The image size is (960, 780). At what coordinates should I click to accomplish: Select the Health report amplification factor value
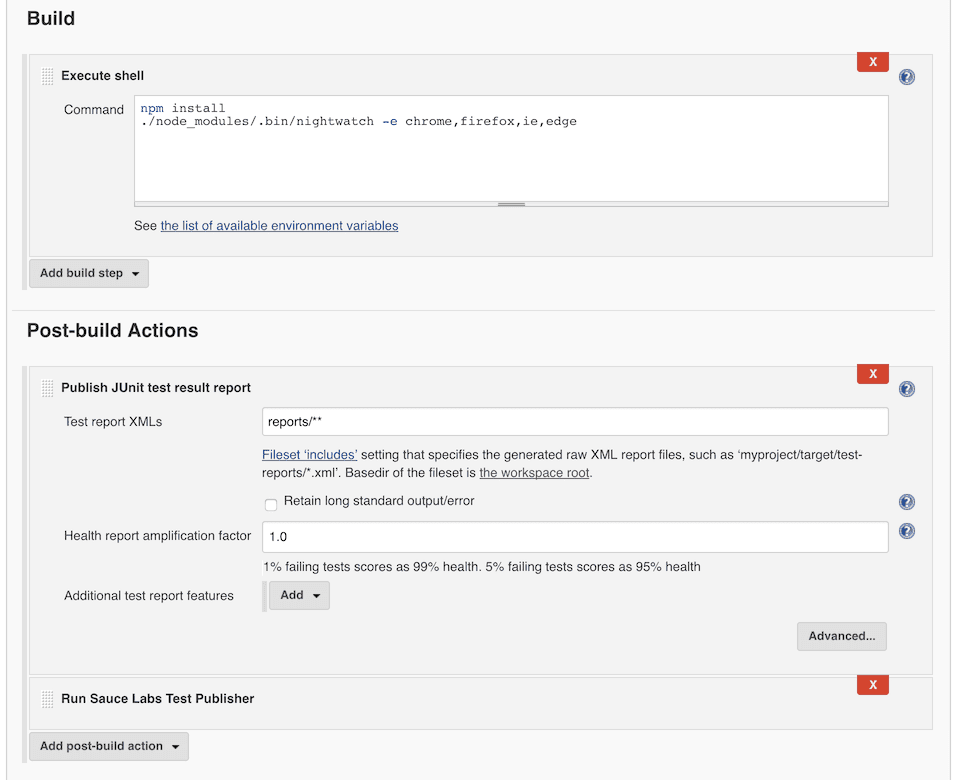pos(575,537)
